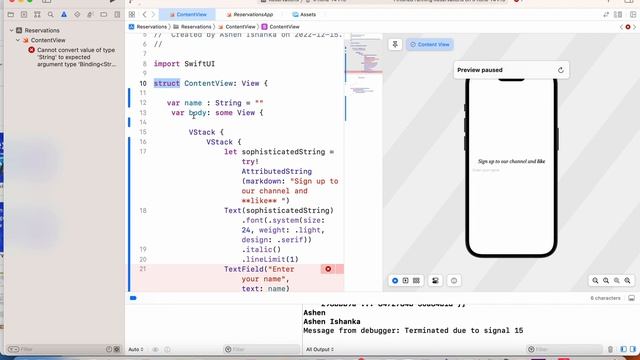Select the Live preview mode button
This screenshot has width=640, height=360.
(x=395, y=281)
